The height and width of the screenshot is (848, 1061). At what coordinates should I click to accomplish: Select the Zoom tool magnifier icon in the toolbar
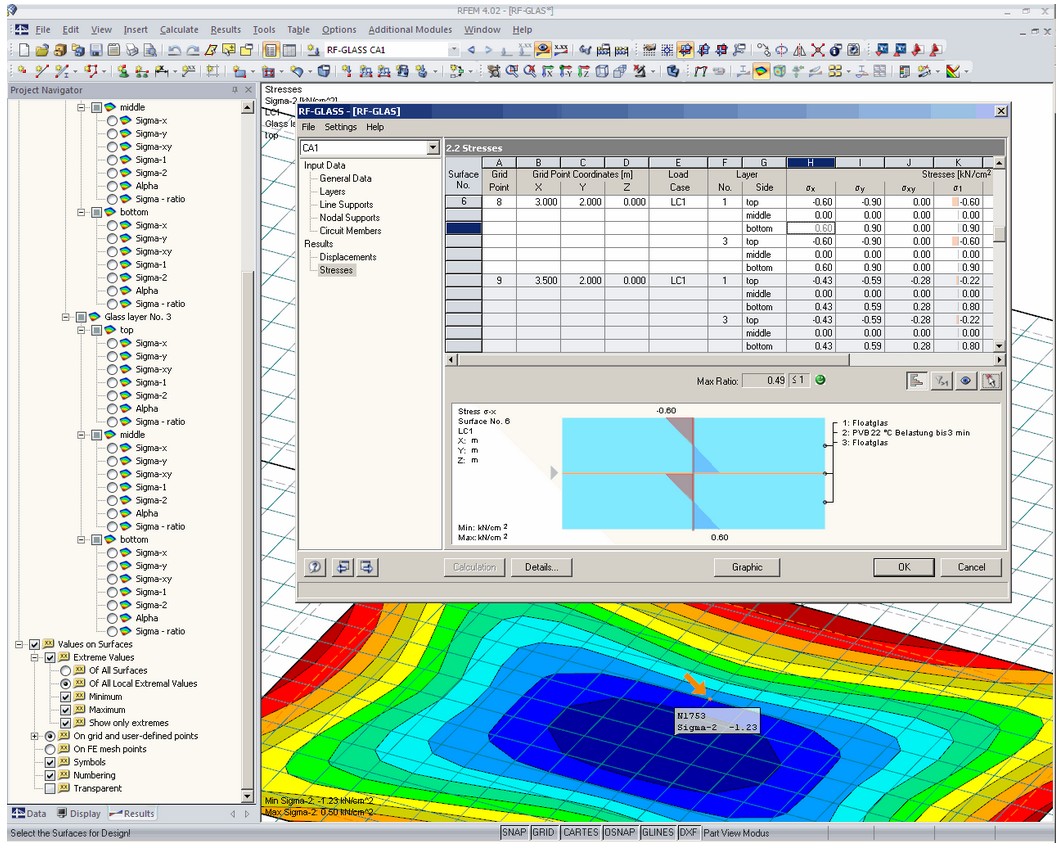(x=512, y=70)
